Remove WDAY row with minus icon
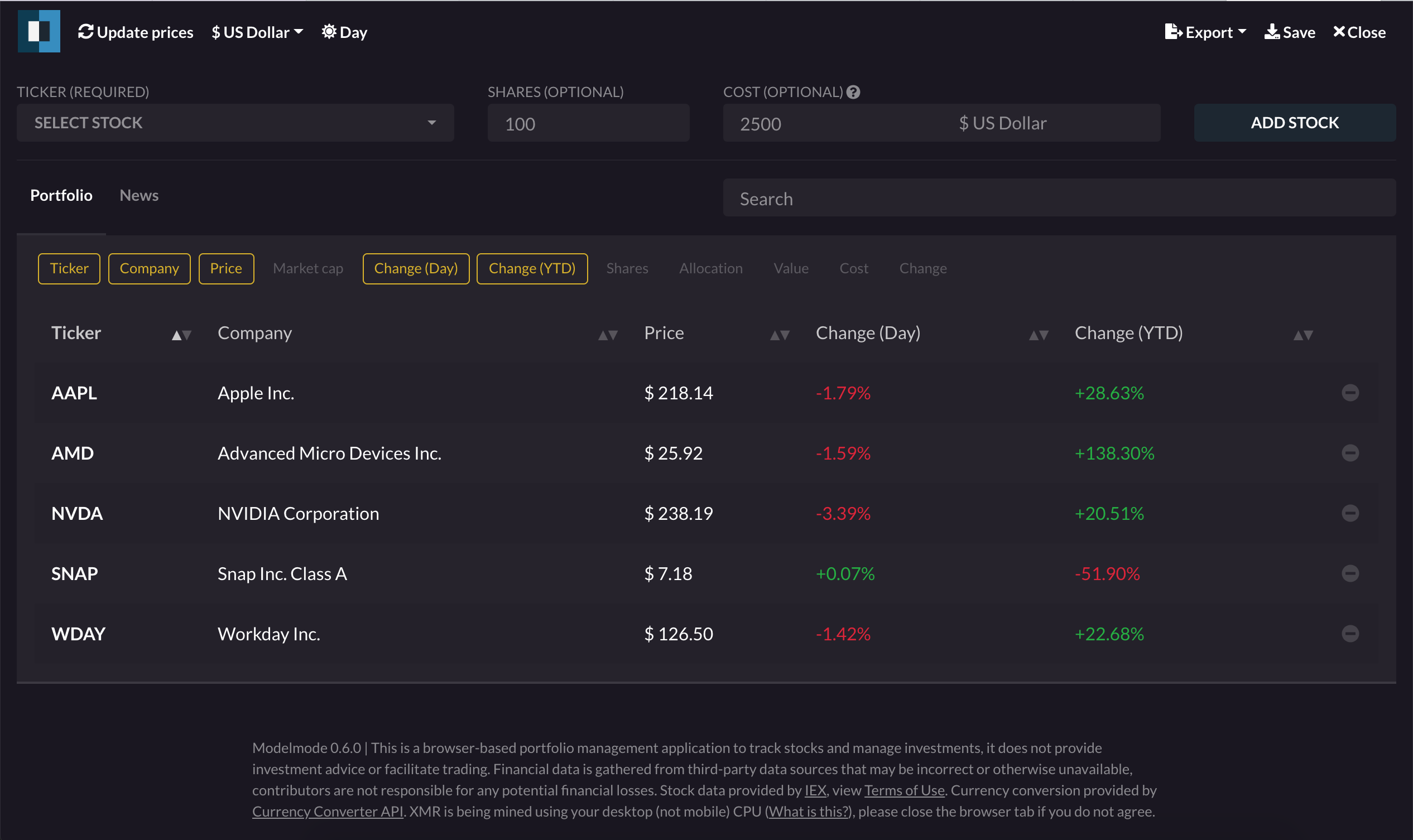 (x=1349, y=634)
